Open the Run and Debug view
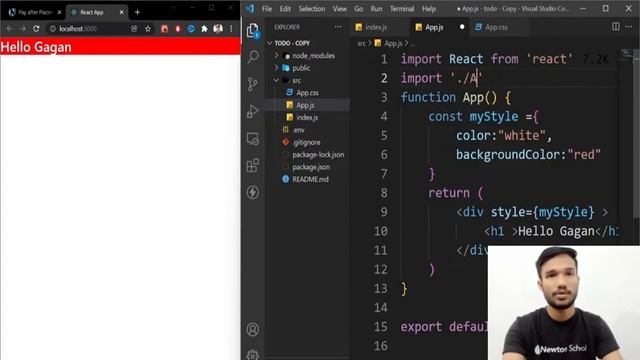The height and width of the screenshot is (360, 640). (x=253, y=111)
